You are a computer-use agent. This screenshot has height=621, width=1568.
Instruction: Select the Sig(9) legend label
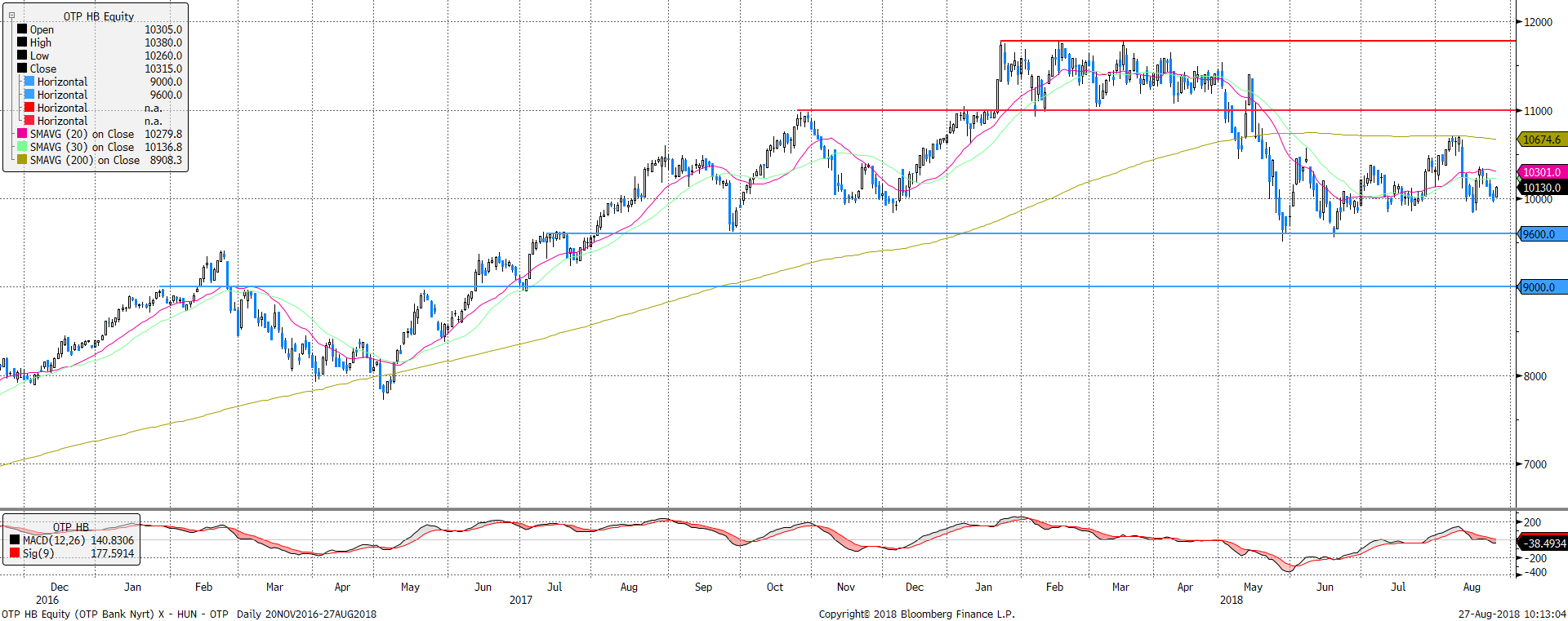click(x=38, y=553)
